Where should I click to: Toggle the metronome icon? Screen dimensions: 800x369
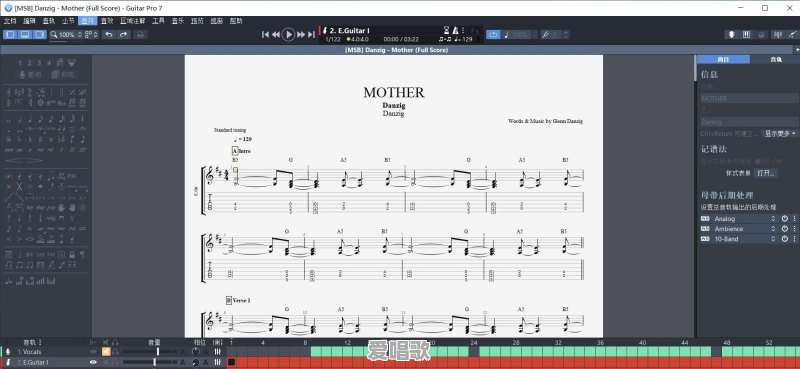point(456,30)
